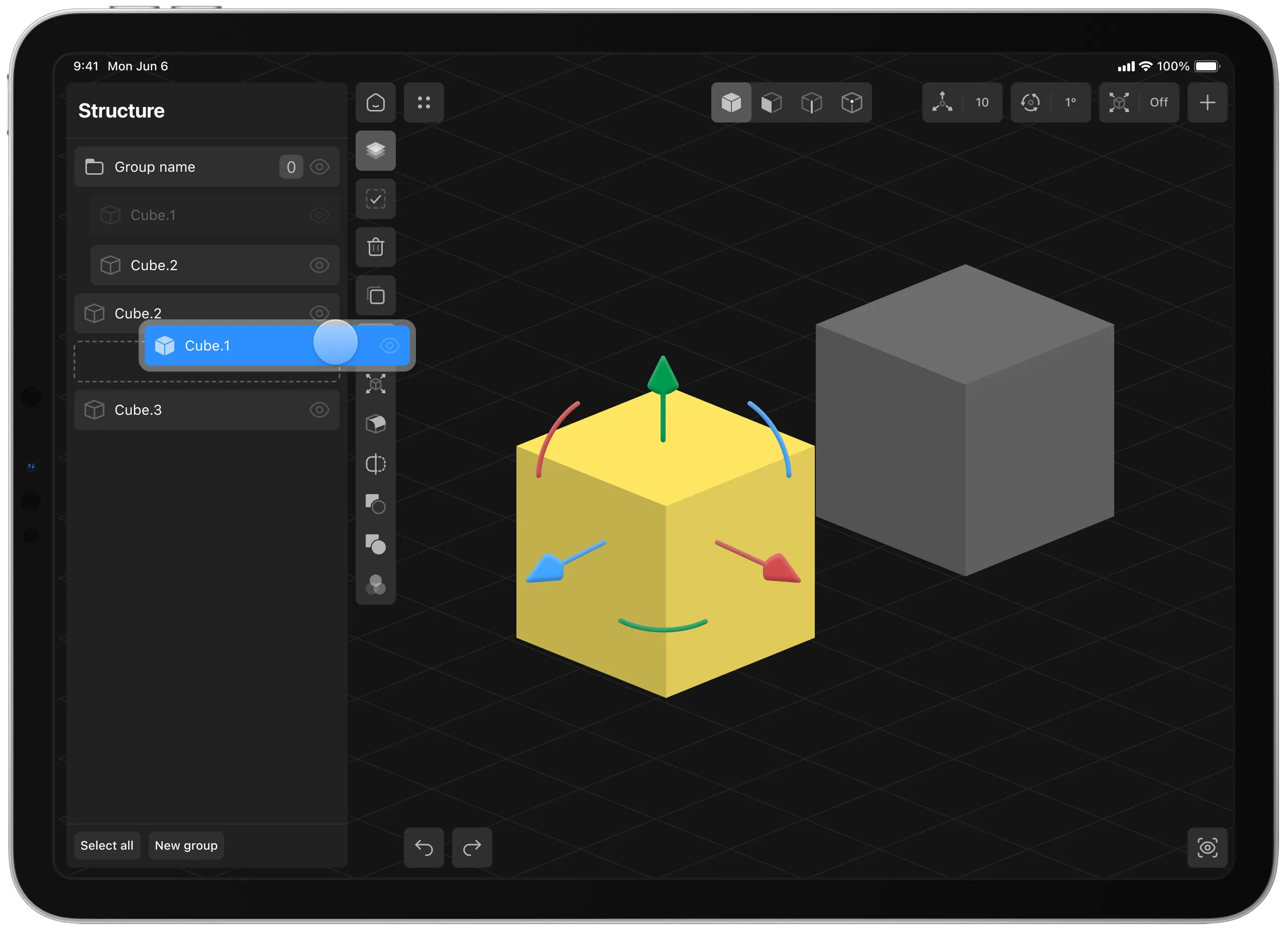This screenshot has height=932, width=1288.
Task: Switch to half-shaded cube view
Action: click(771, 103)
